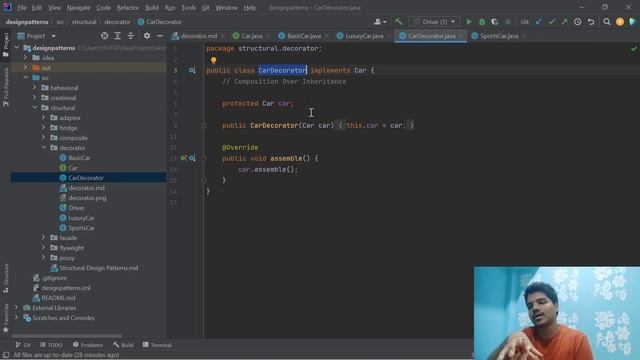
Task: Rollback changes with undo arrow icon
Action: pyautogui.click(x=591, y=22)
